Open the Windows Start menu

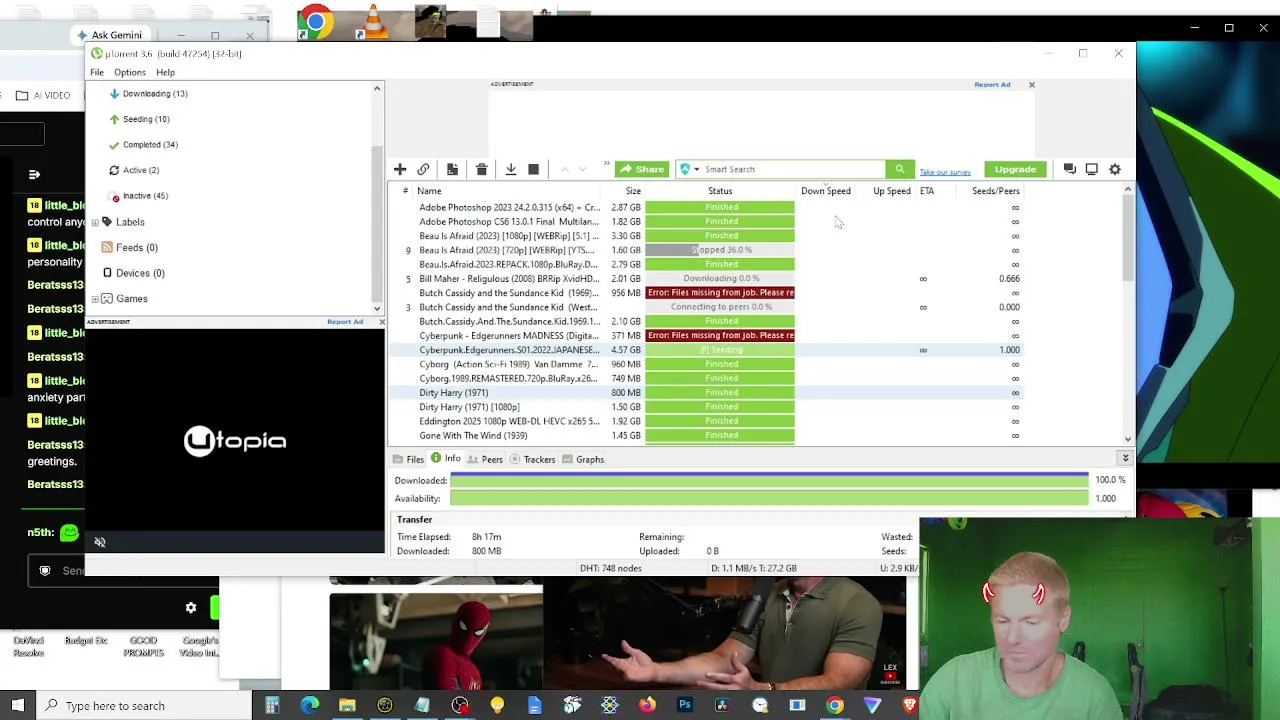(18, 706)
